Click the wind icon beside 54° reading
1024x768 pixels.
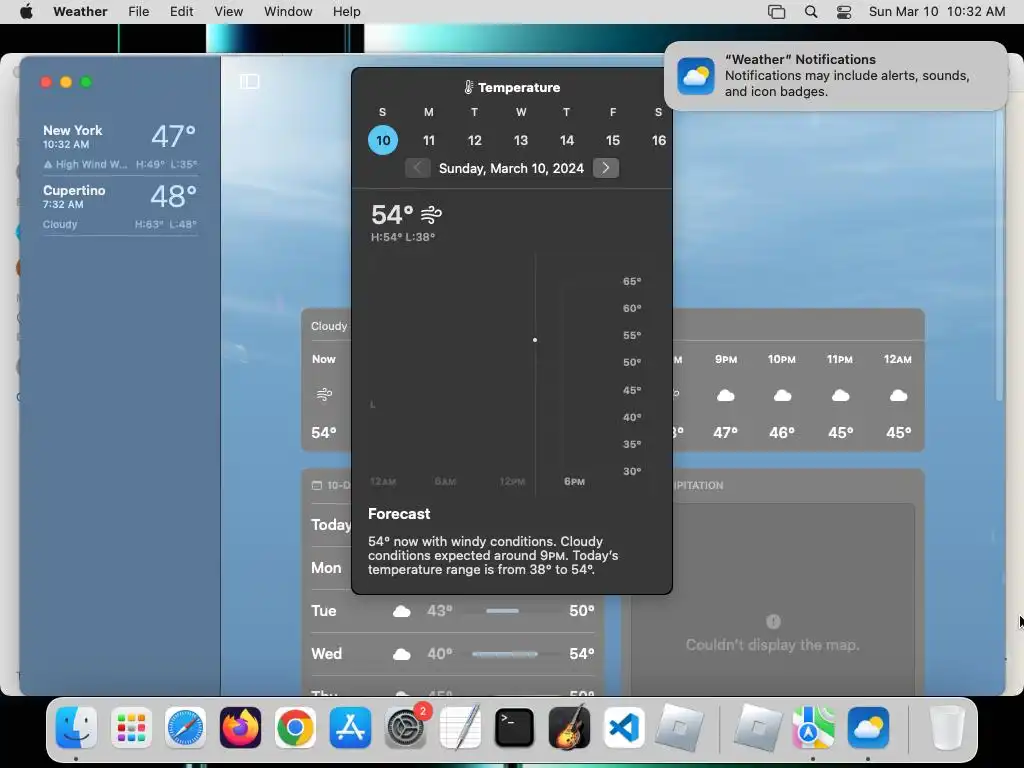[432, 214]
